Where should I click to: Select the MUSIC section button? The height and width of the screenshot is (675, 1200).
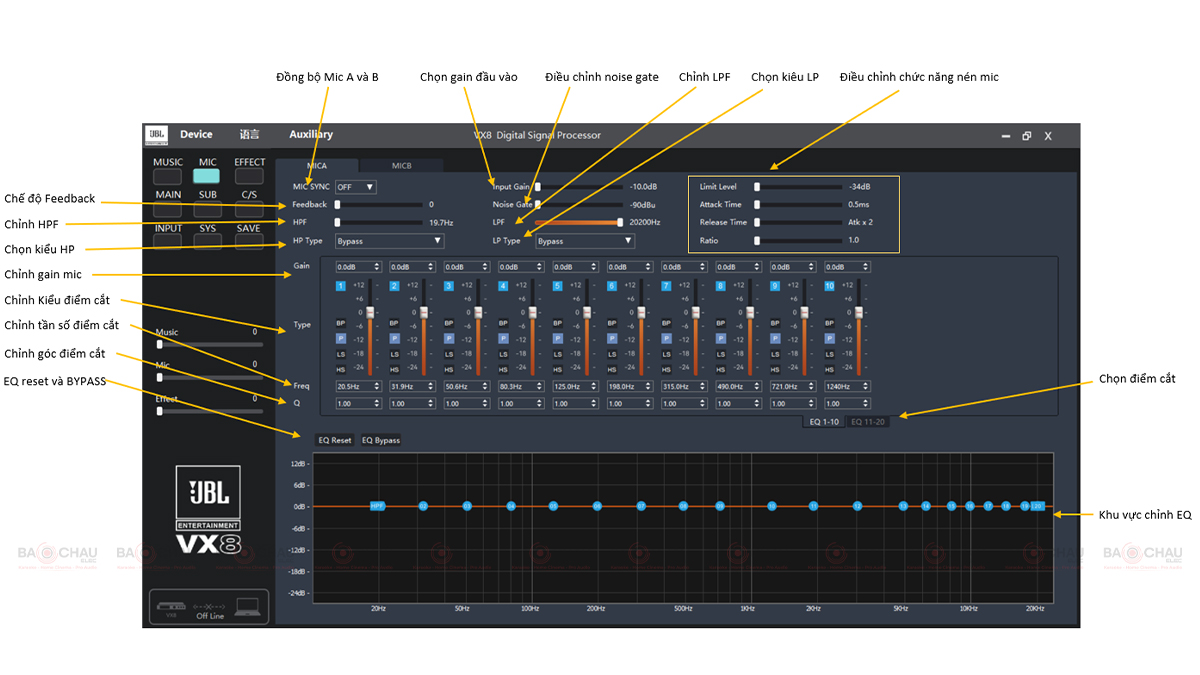click(x=168, y=176)
